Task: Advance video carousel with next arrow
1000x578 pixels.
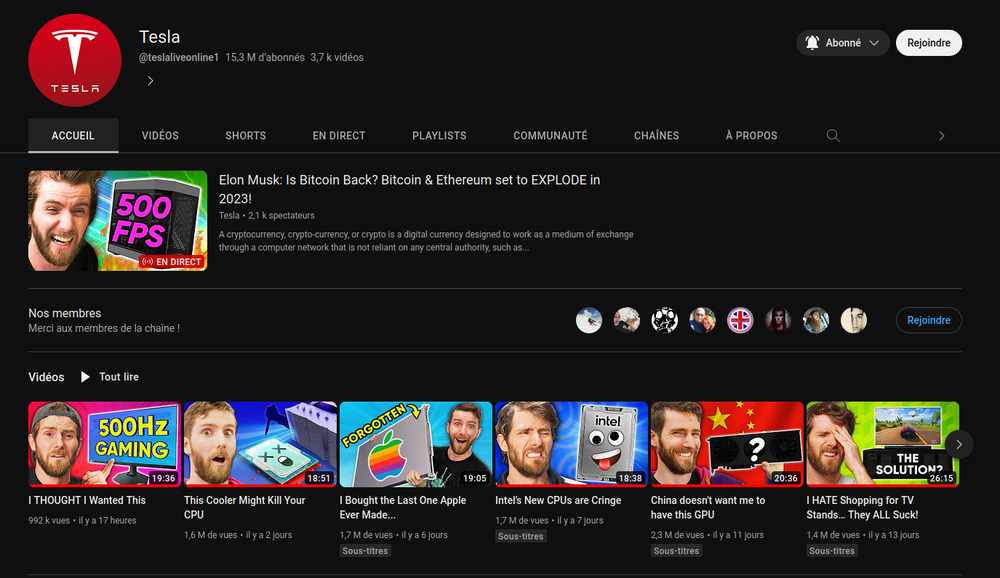Action: click(x=959, y=445)
